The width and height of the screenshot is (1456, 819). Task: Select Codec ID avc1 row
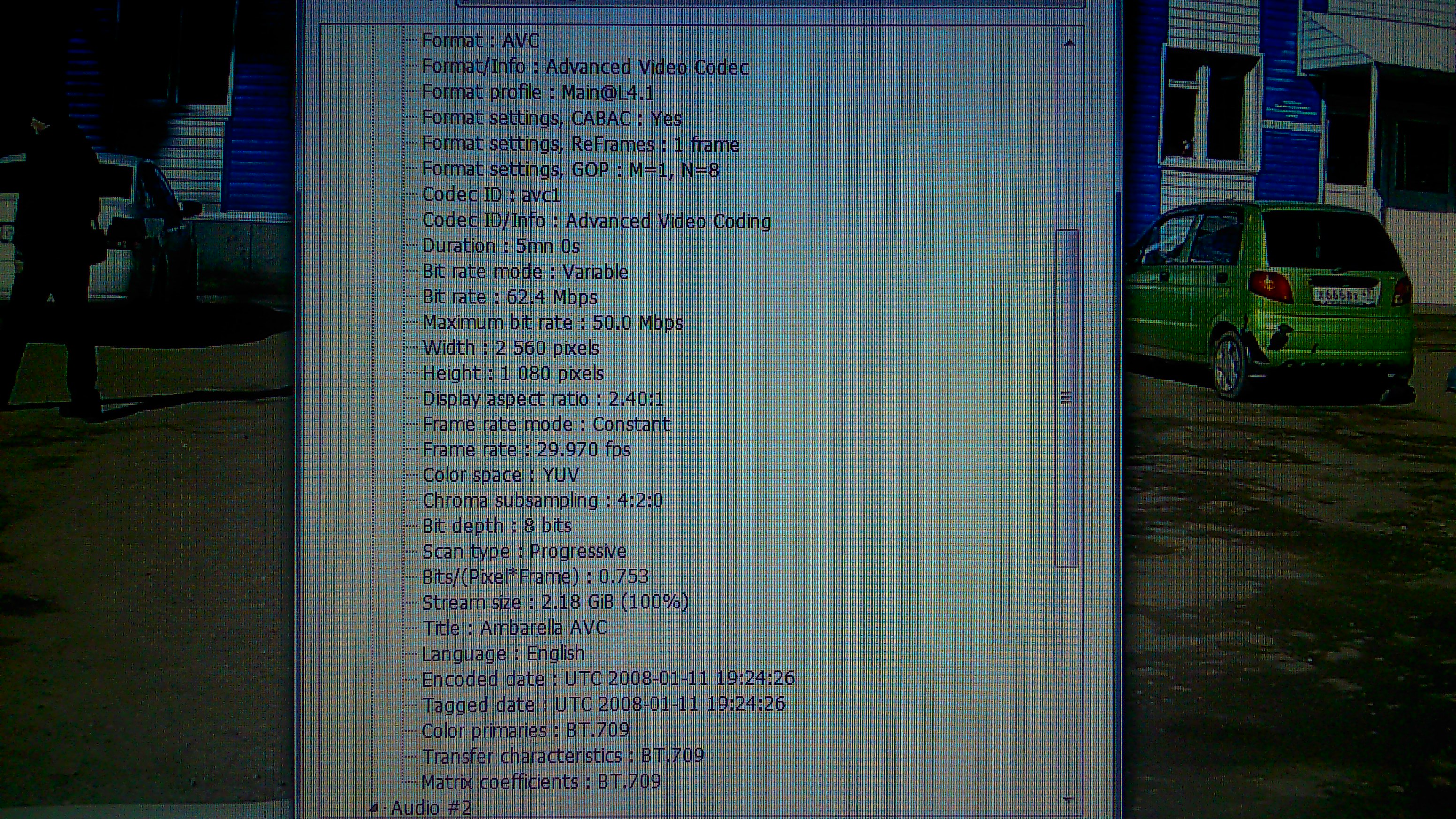pos(491,195)
